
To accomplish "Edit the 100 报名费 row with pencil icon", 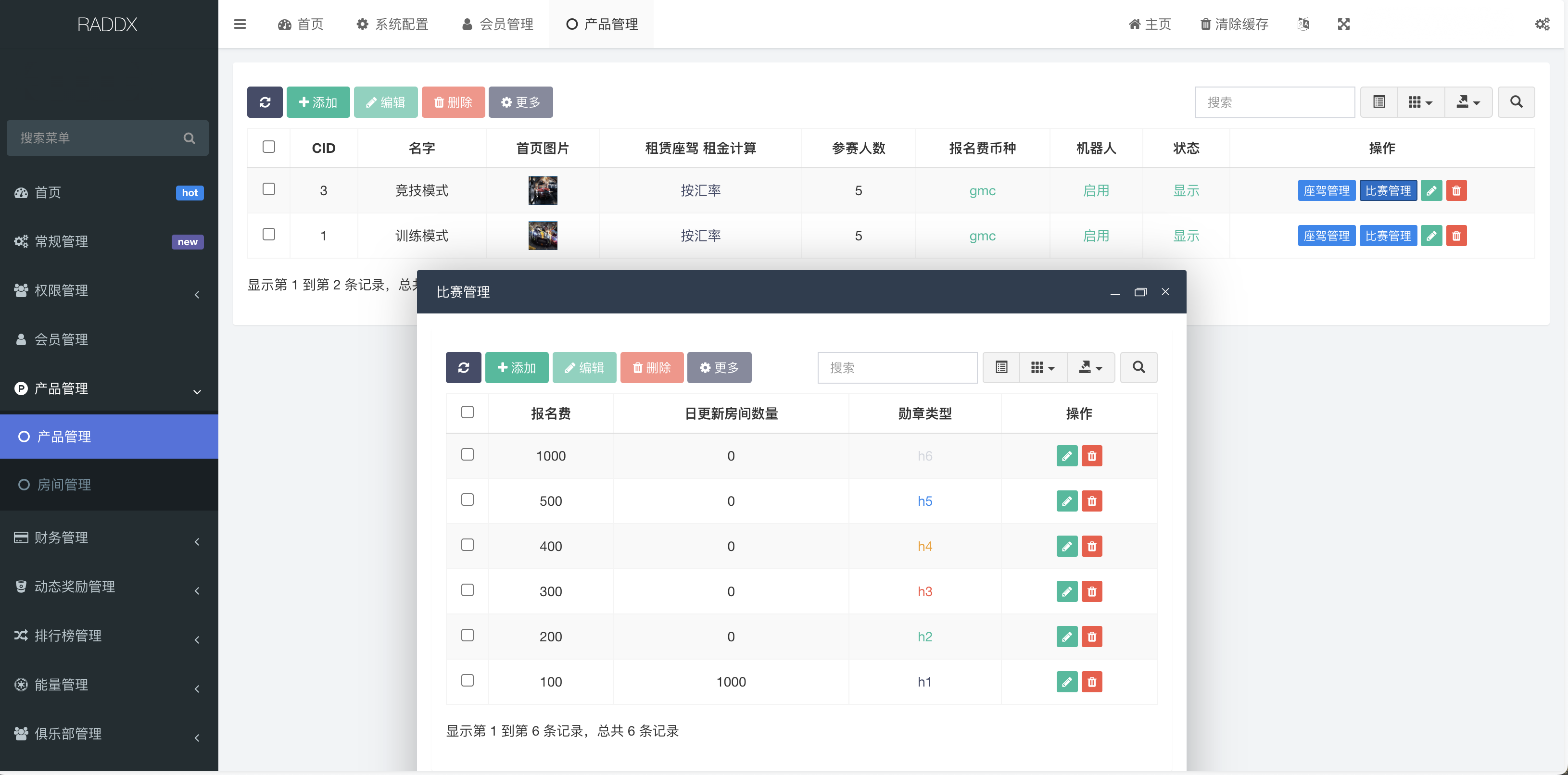I will (1066, 681).
